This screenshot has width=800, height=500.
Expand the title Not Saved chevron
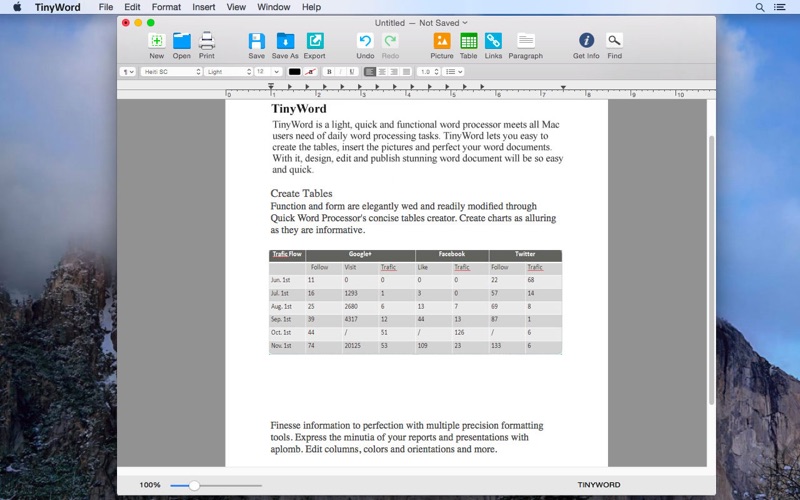(465, 23)
